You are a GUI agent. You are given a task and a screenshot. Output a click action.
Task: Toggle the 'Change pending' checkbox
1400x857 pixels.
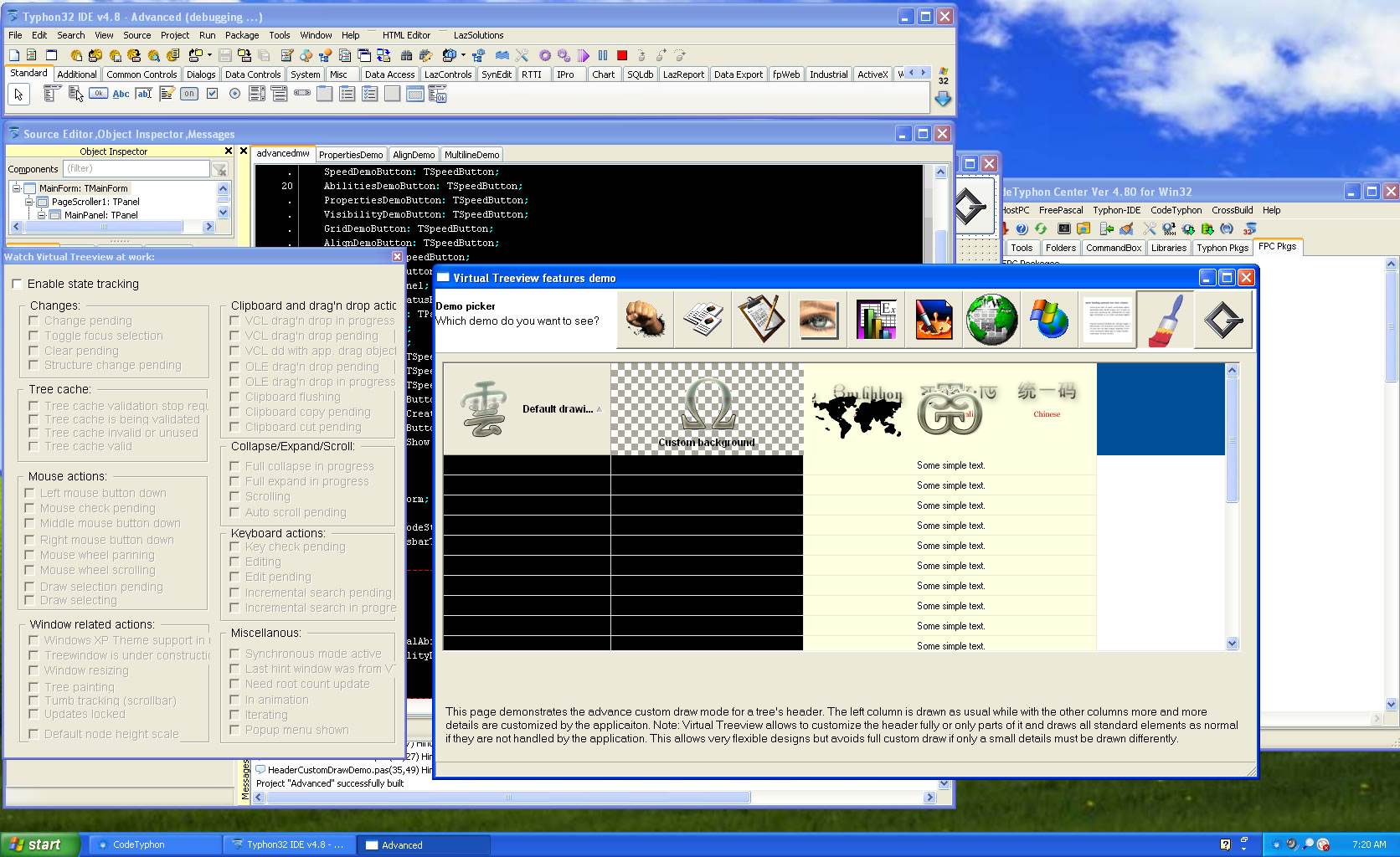34,321
